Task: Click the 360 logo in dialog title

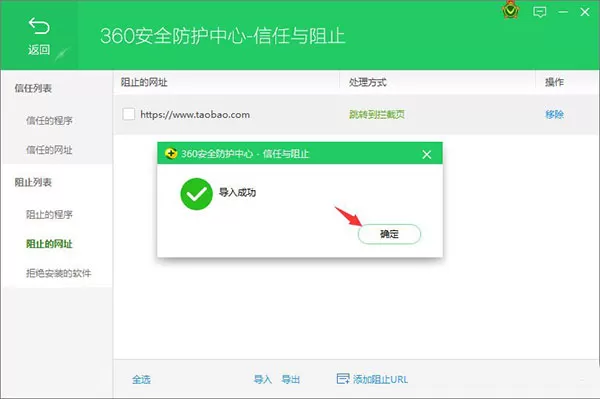Action: [171, 153]
